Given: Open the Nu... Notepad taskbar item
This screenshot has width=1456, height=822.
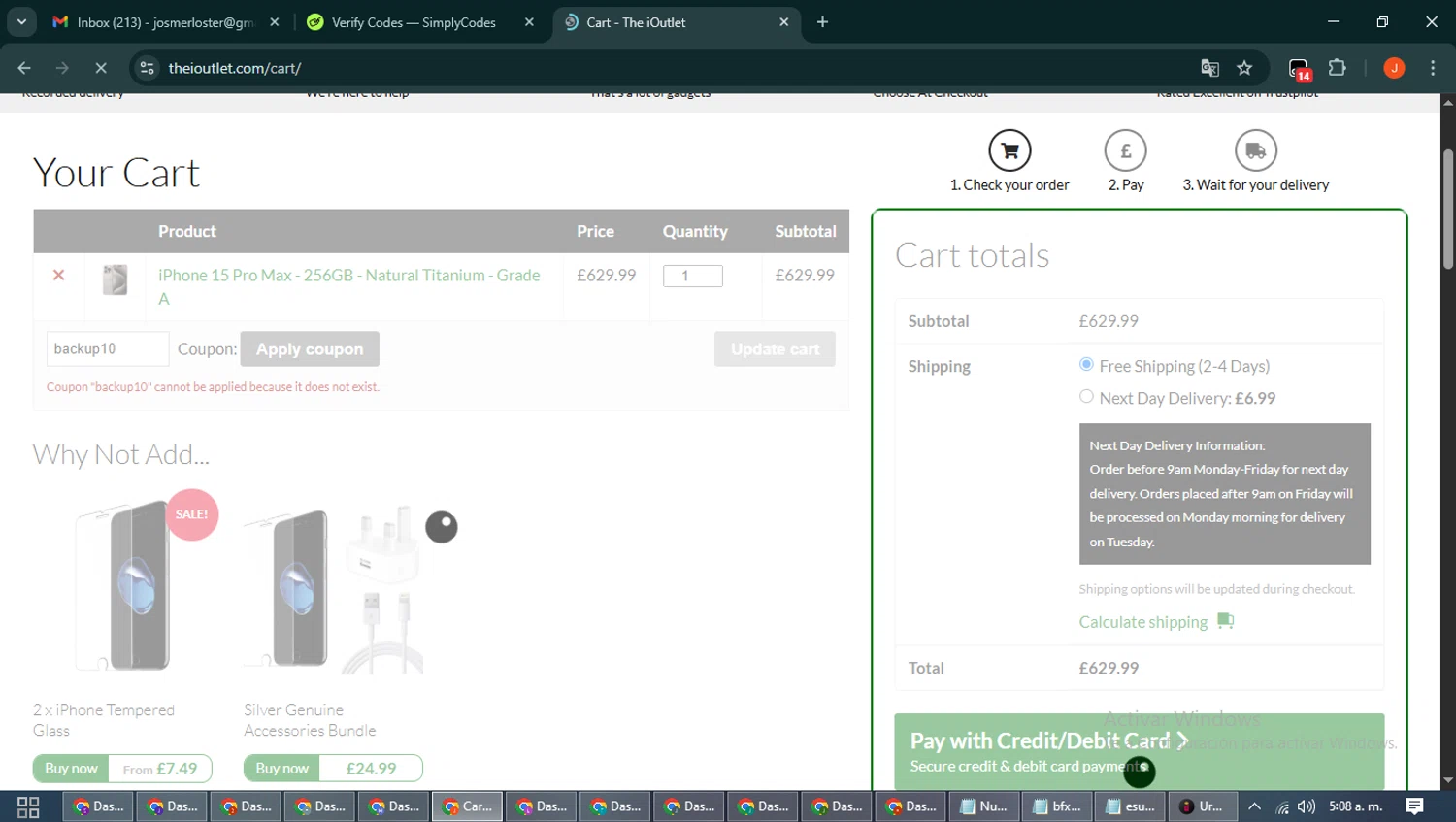Looking at the screenshot, I should click(983, 806).
